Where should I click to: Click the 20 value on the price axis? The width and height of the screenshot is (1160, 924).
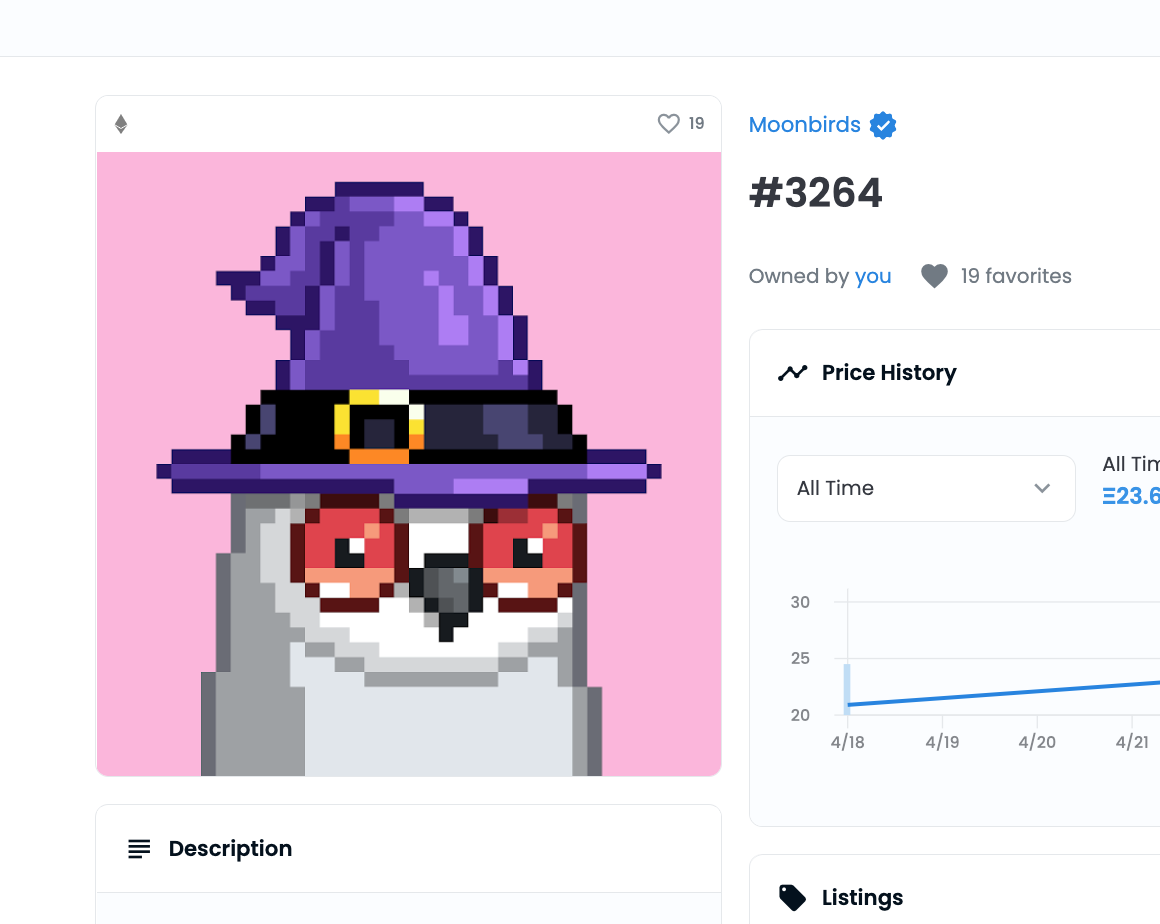(800, 715)
